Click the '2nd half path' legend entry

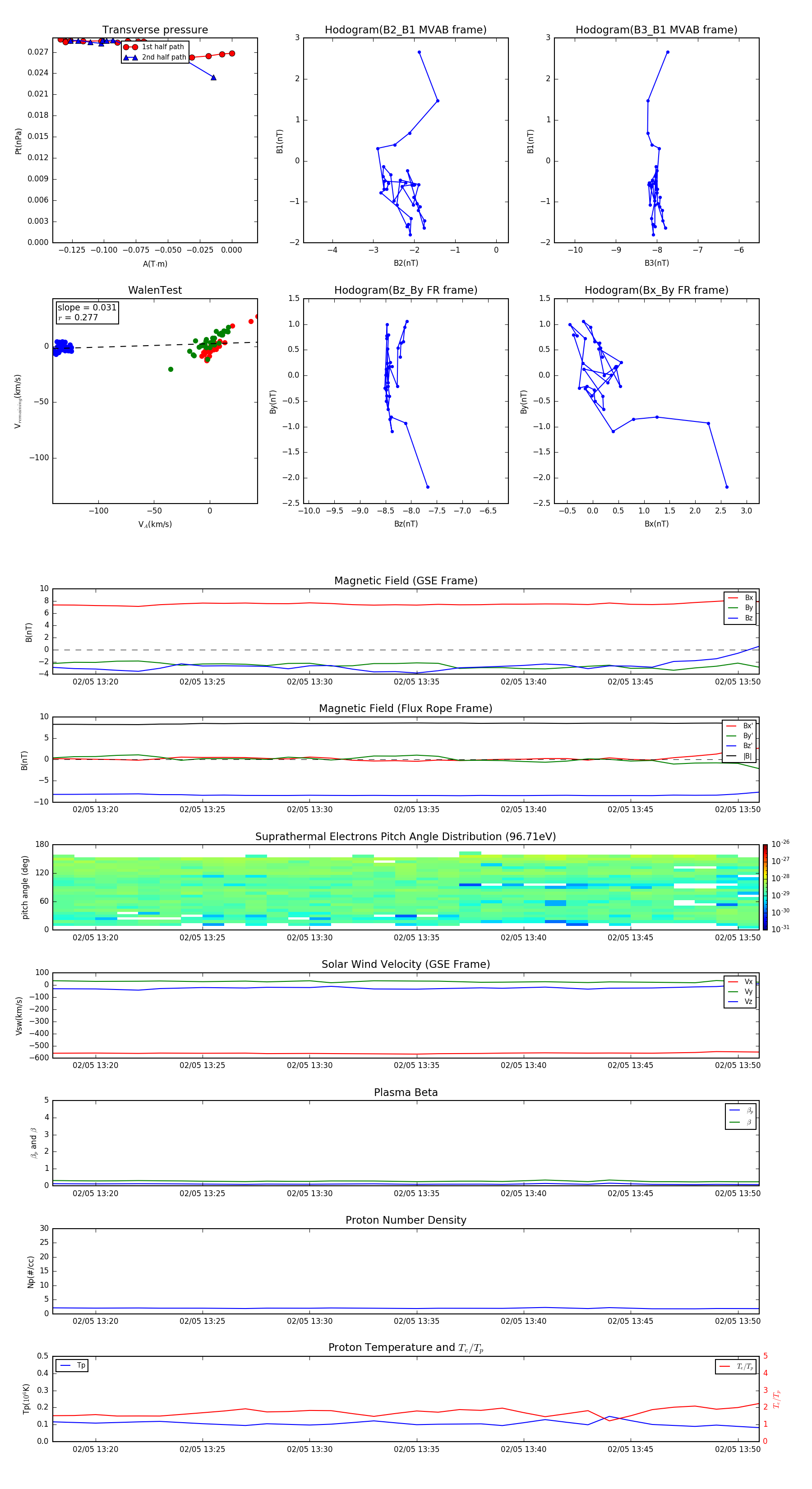[x=155, y=57]
